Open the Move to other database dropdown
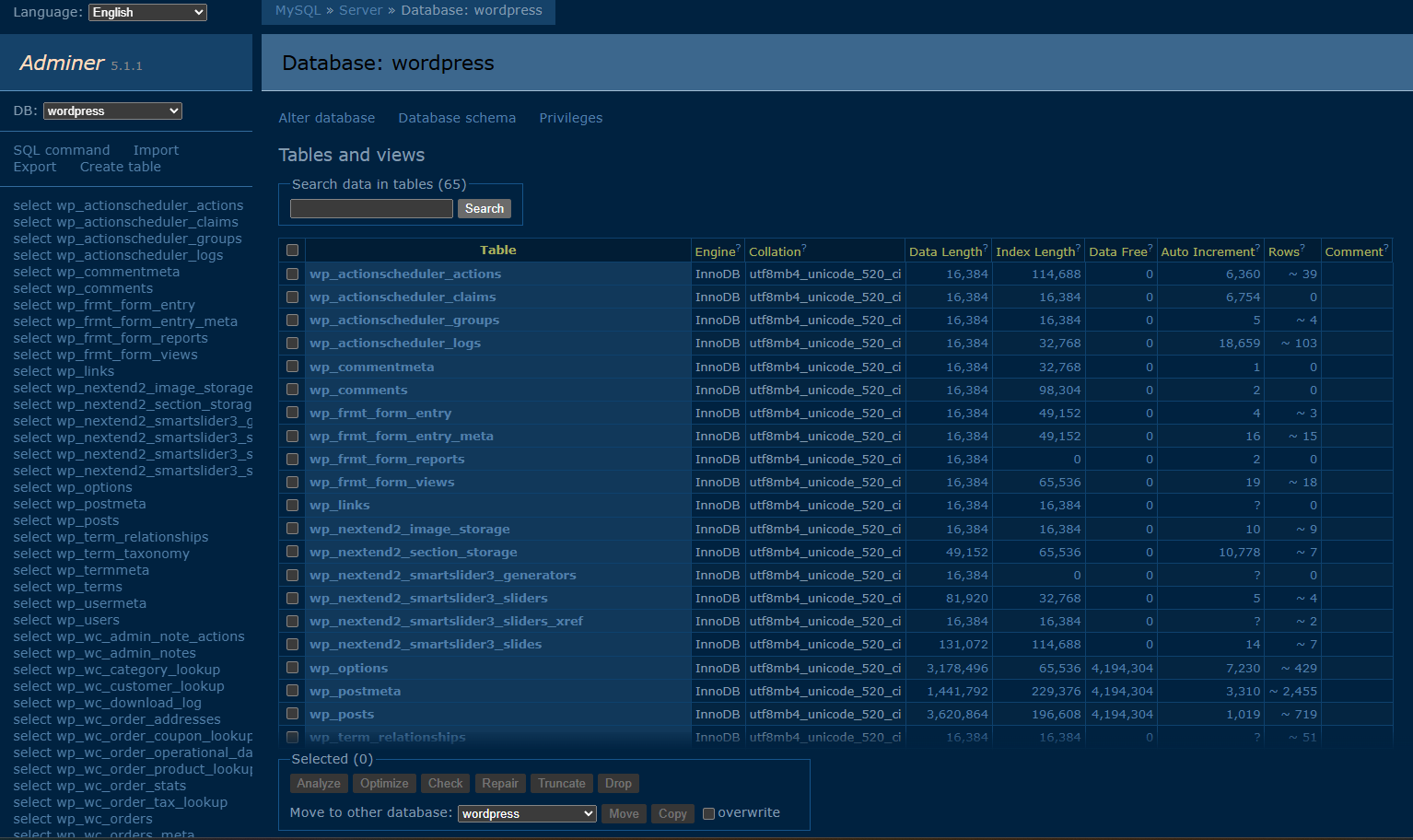1413x840 pixels. coord(527,813)
